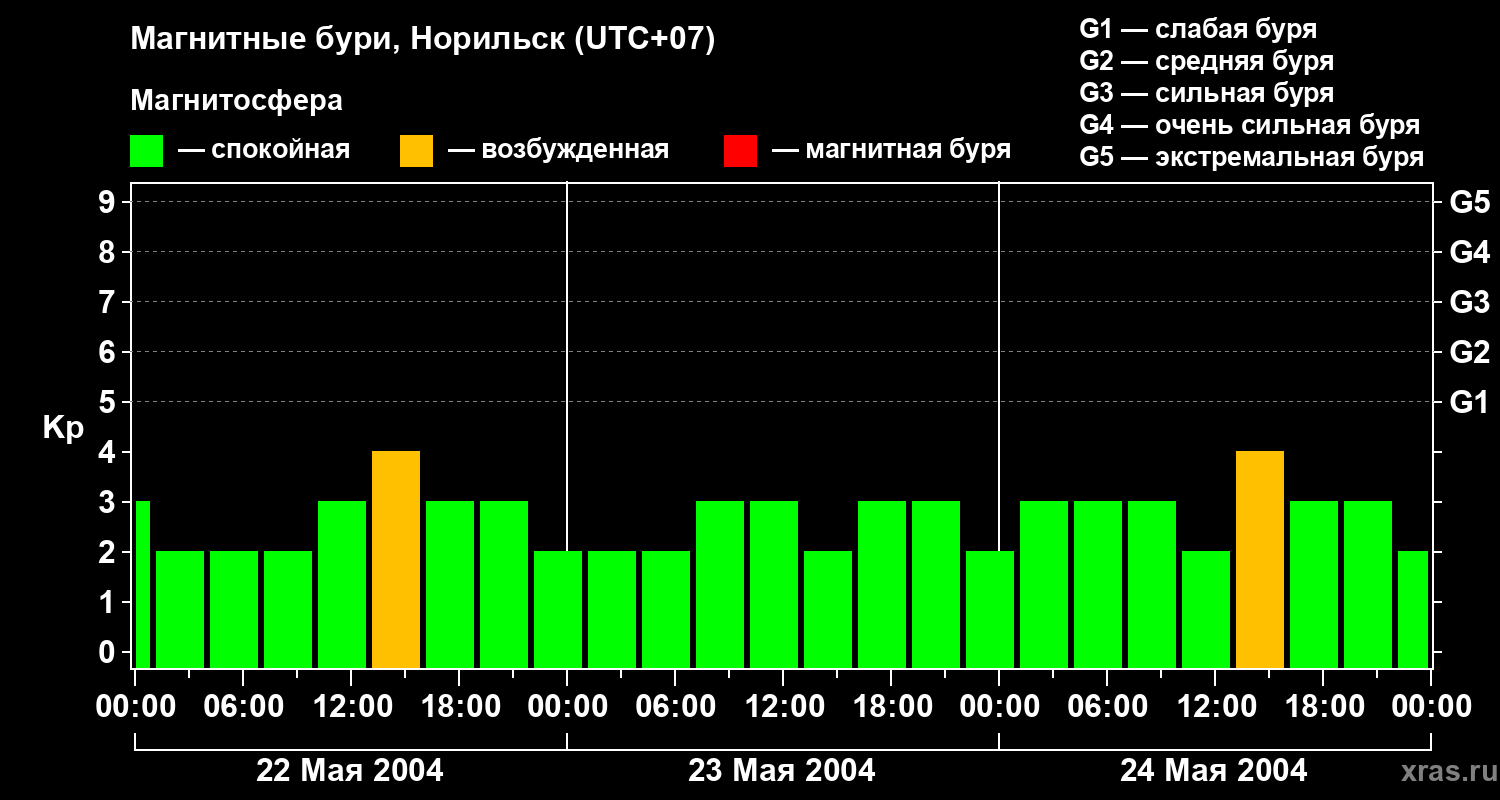Viewport: 1500px width, 800px height.
Task: Select the line «G2 — средняя буря»
Action: tap(1207, 61)
